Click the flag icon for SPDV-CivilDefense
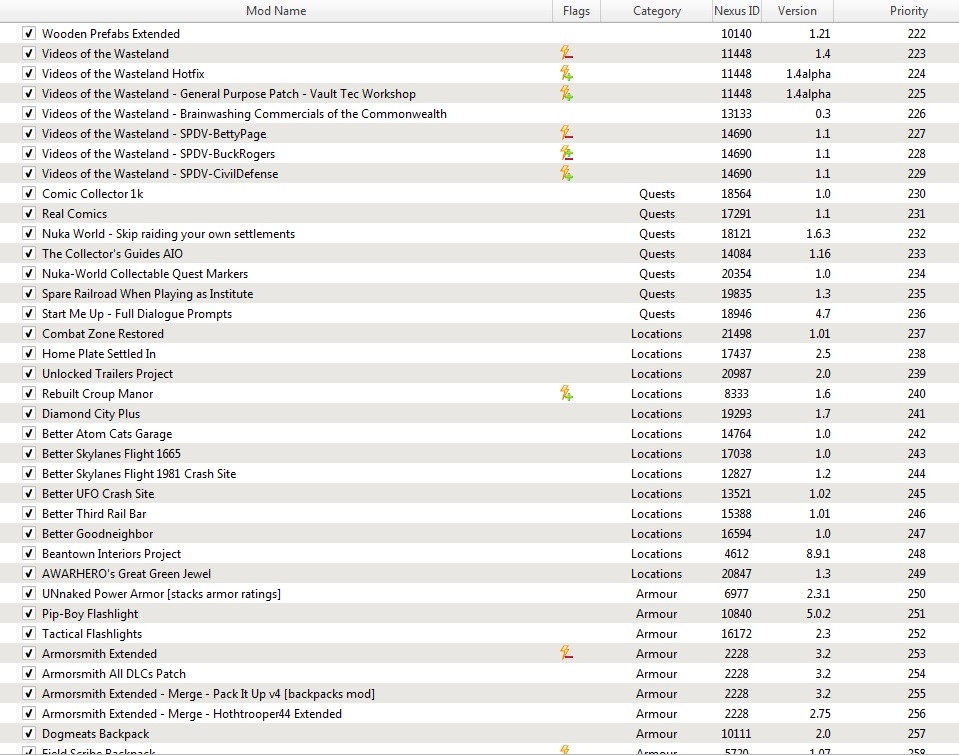Screen dimensions: 959x755 tap(566, 174)
